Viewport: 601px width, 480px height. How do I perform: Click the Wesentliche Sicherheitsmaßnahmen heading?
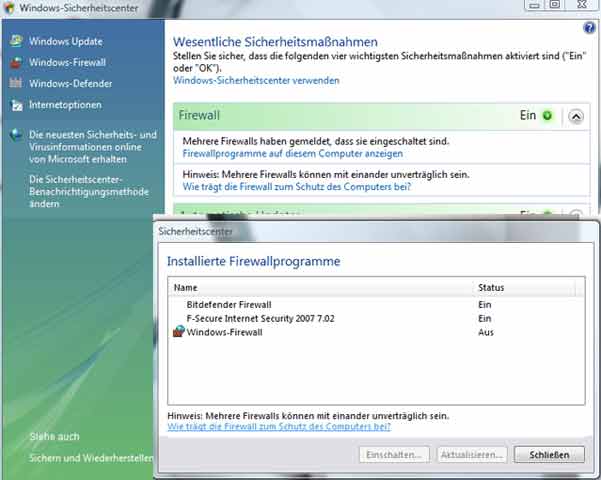click(275, 41)
